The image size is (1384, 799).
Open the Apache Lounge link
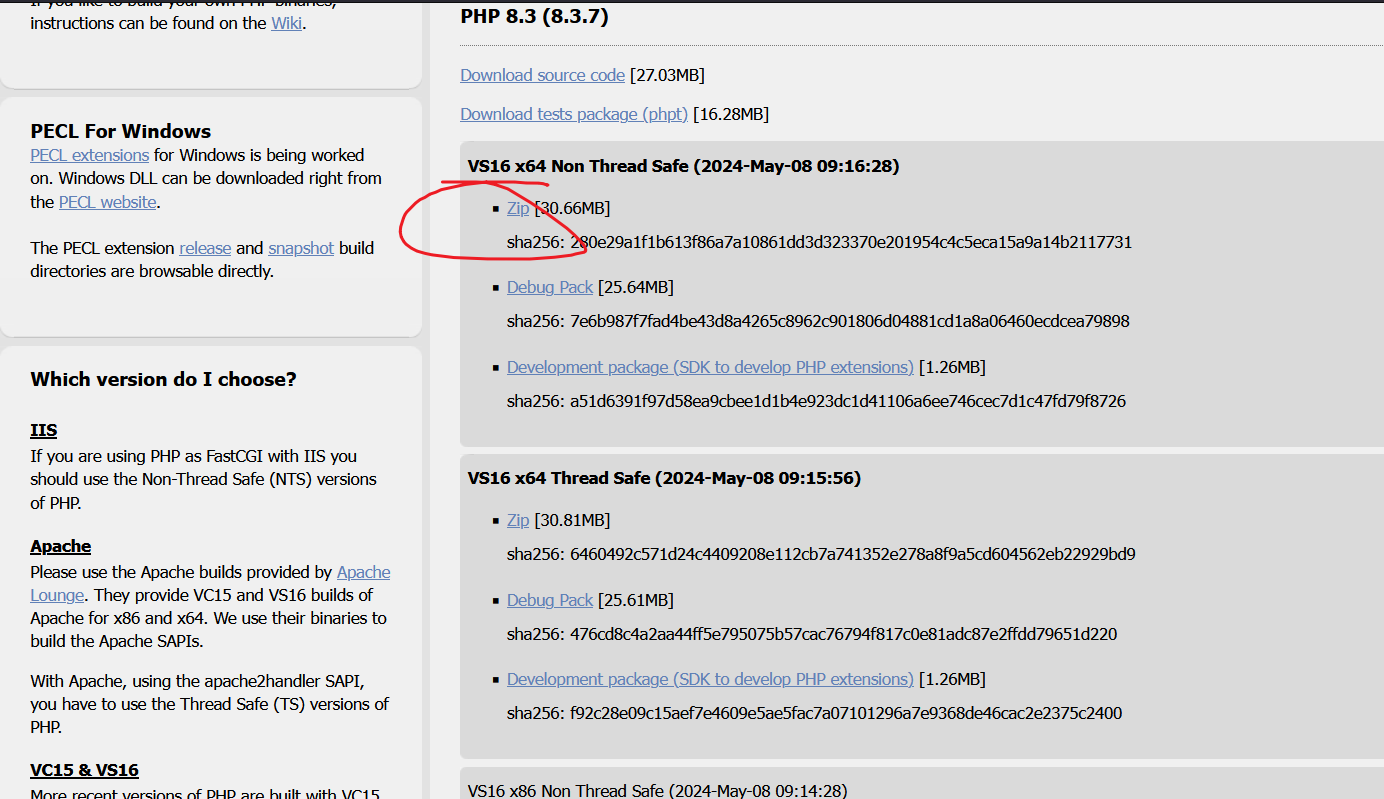pyautogui.click(x=363, y=573)
